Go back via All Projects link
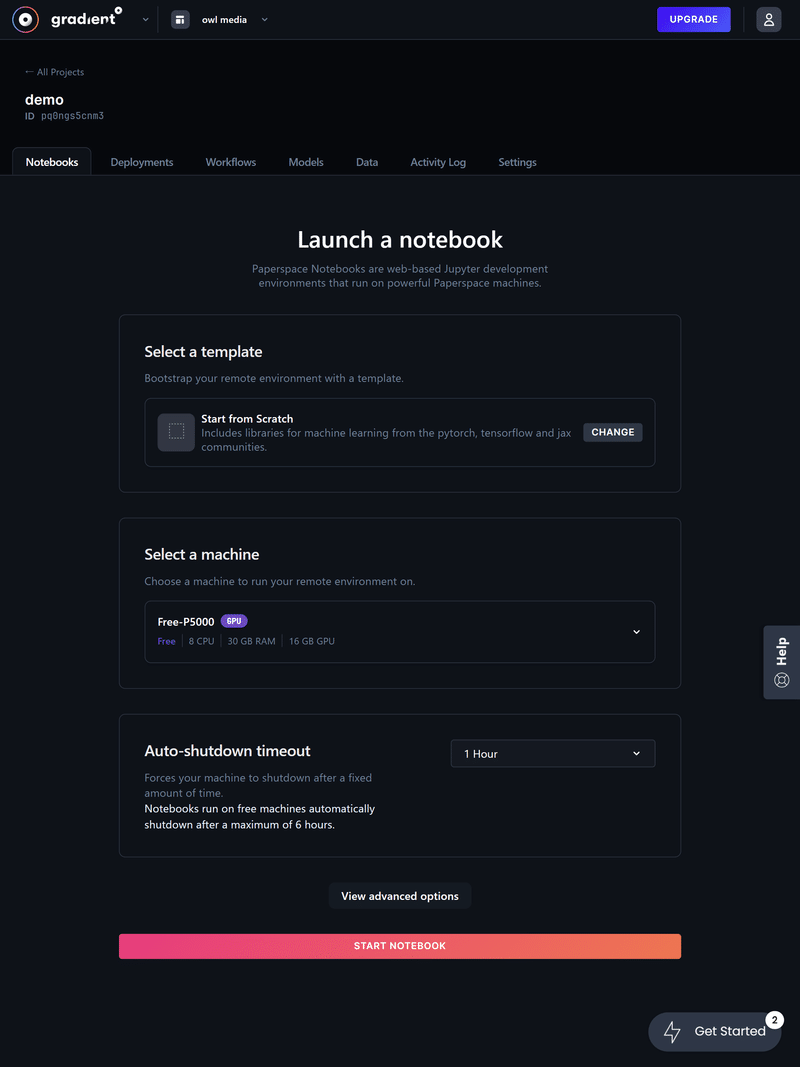Viewport: 800px width, 1067px height. tap(54, 72)
